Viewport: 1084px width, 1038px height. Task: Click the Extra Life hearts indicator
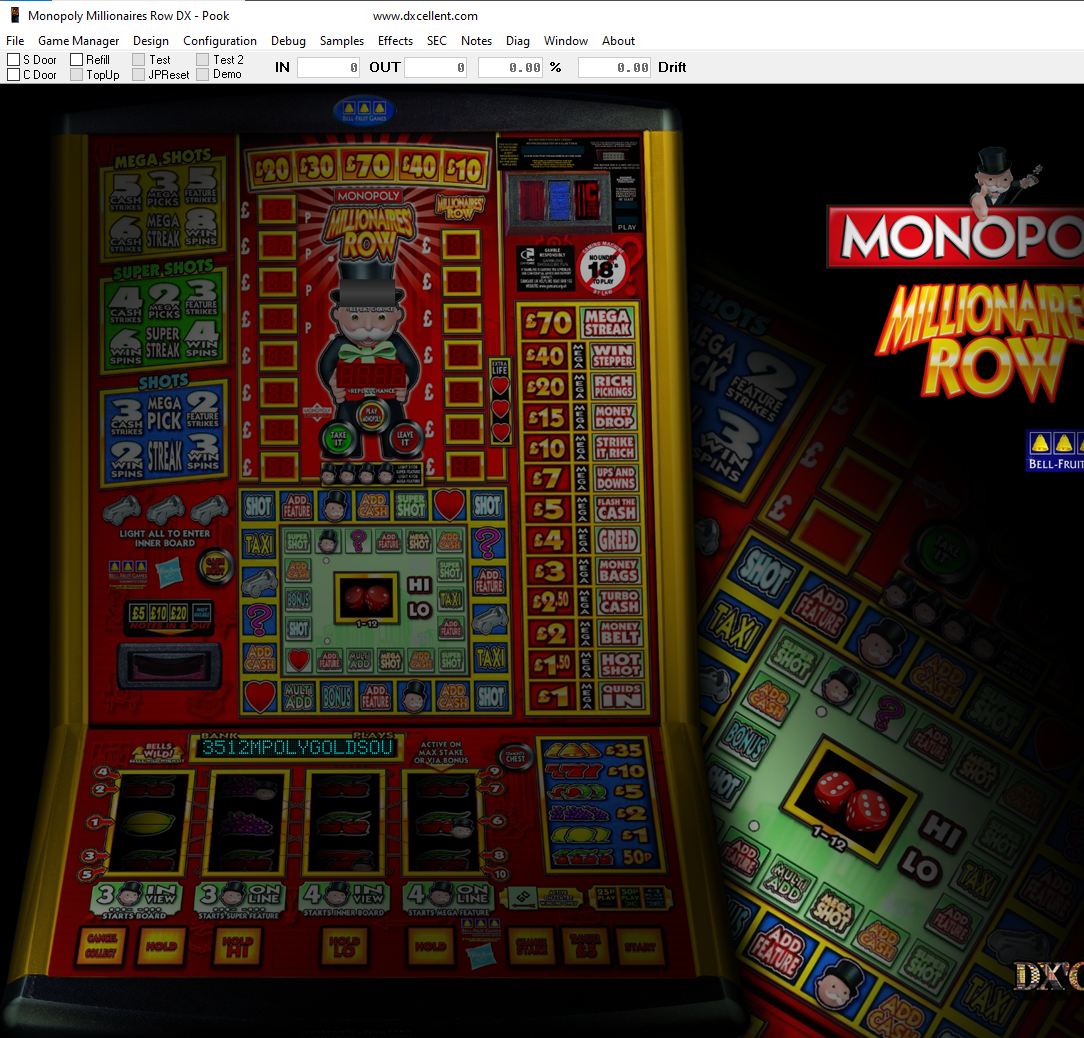(x=500, y=402)
